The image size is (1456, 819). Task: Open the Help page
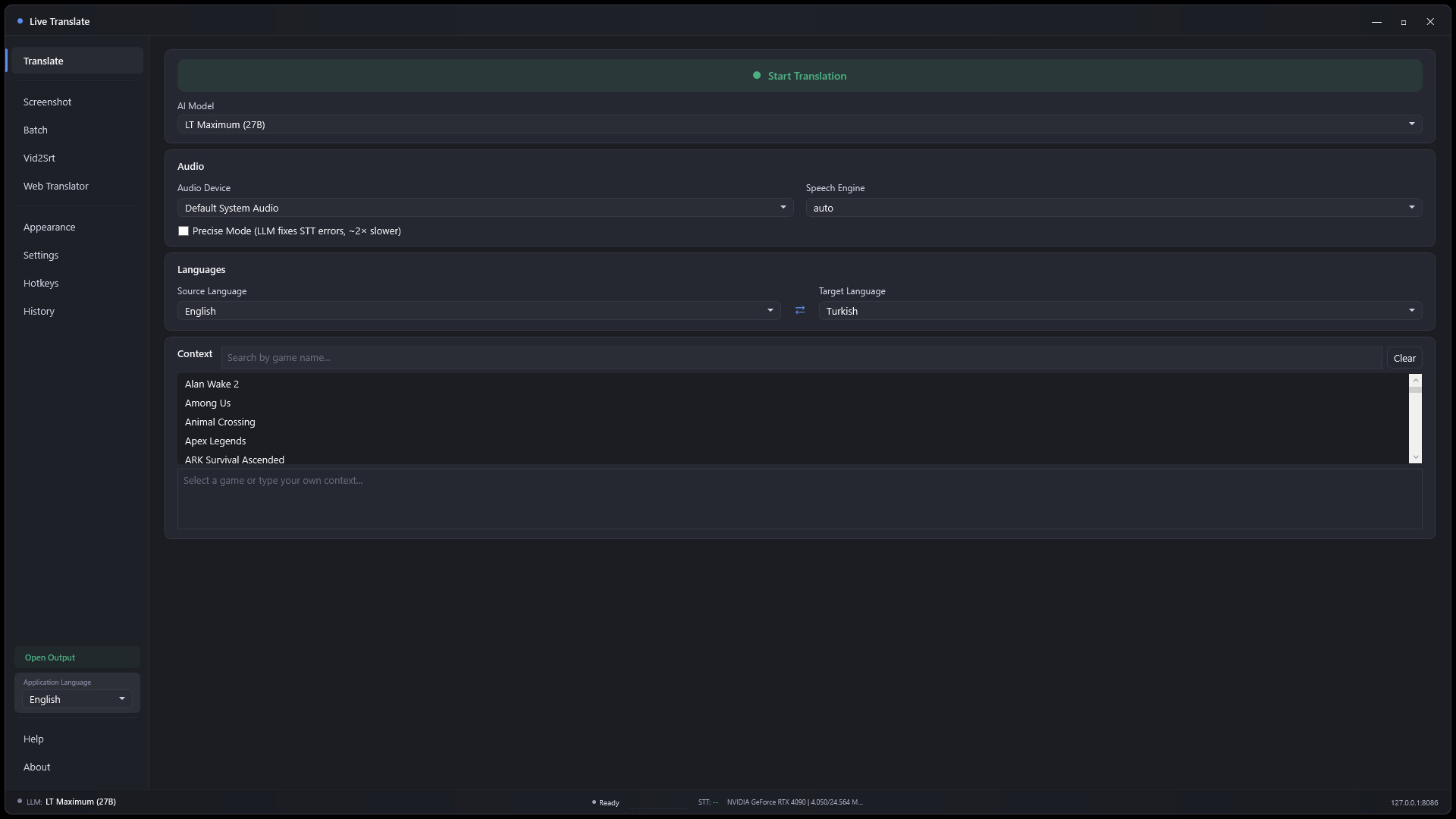77,739
